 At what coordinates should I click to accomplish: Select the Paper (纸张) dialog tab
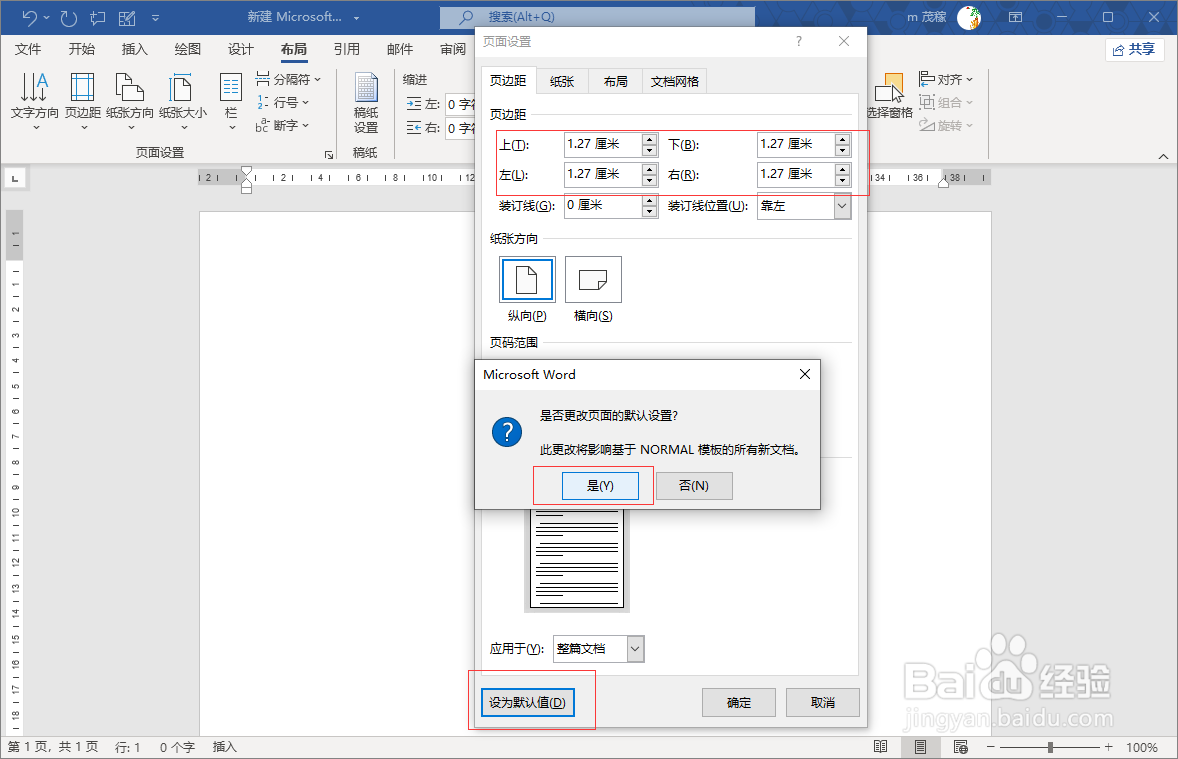coord(562,81)
